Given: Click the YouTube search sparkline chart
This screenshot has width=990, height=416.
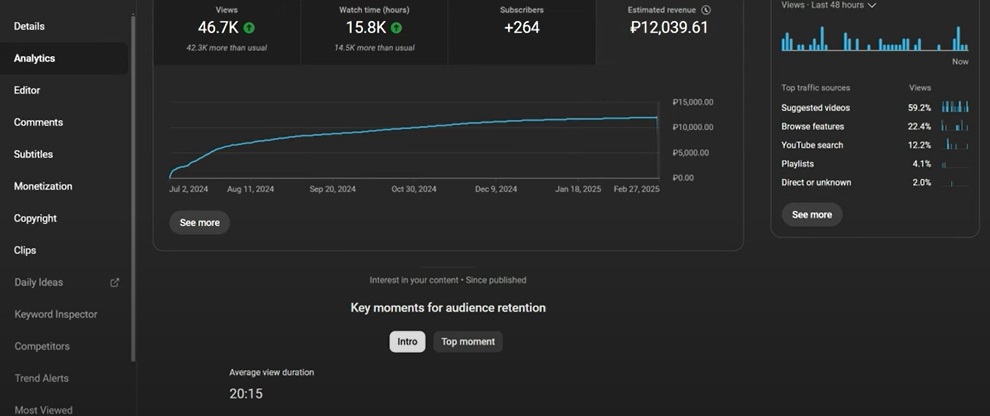Looking at the screenshot, I should click(x=955, y=145).
